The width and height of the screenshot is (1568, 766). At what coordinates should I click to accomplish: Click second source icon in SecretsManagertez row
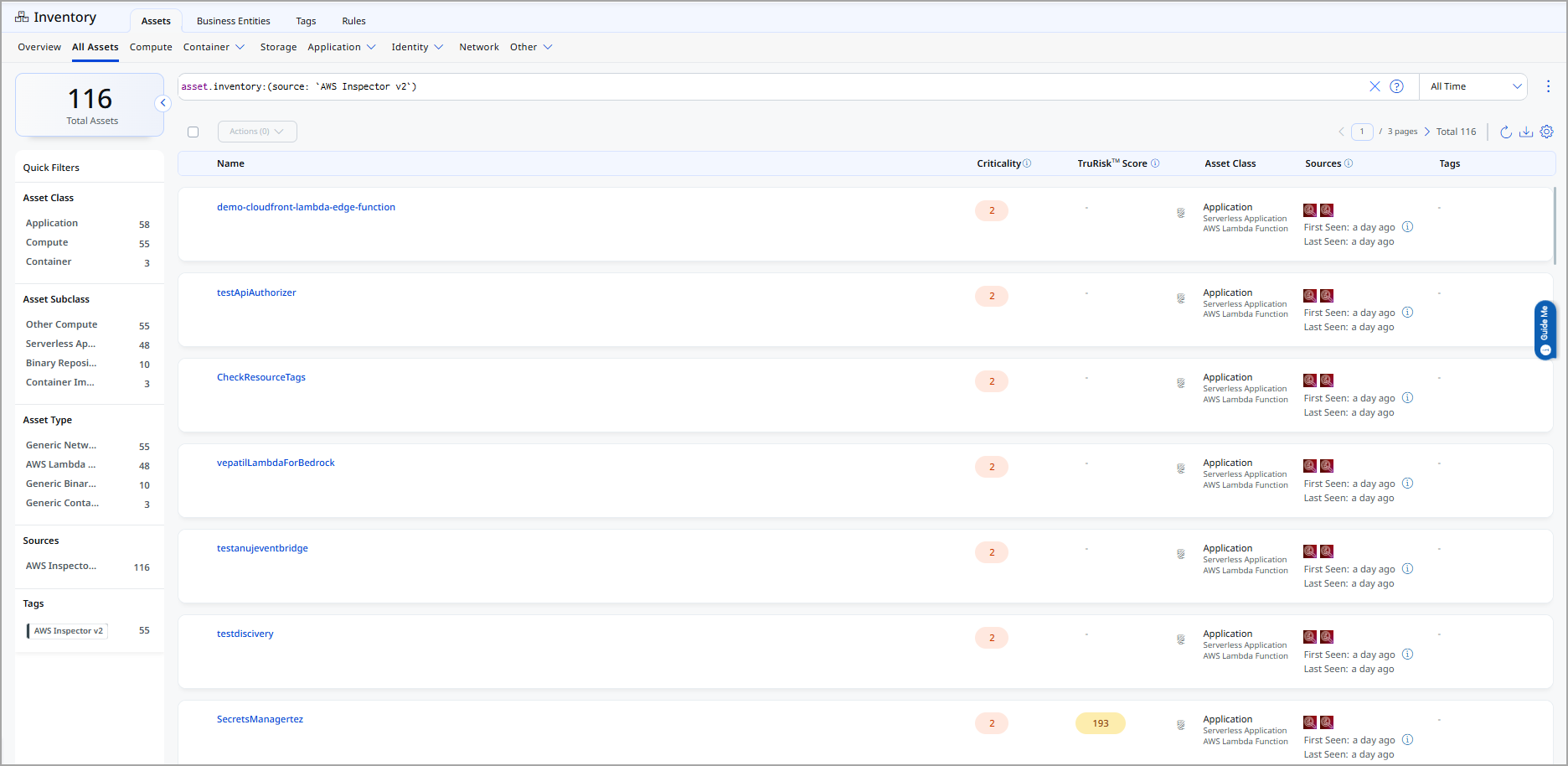coord(1327,722)
